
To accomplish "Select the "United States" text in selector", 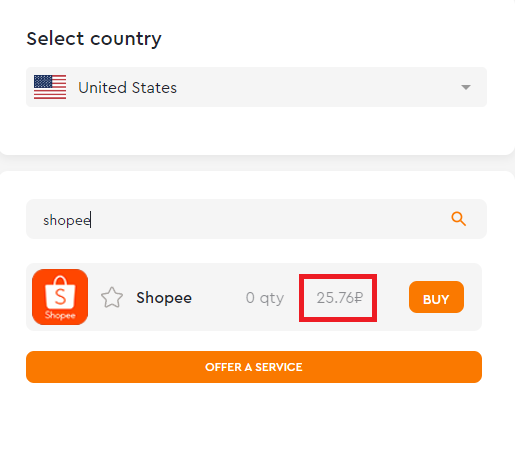I will (128, 88).
